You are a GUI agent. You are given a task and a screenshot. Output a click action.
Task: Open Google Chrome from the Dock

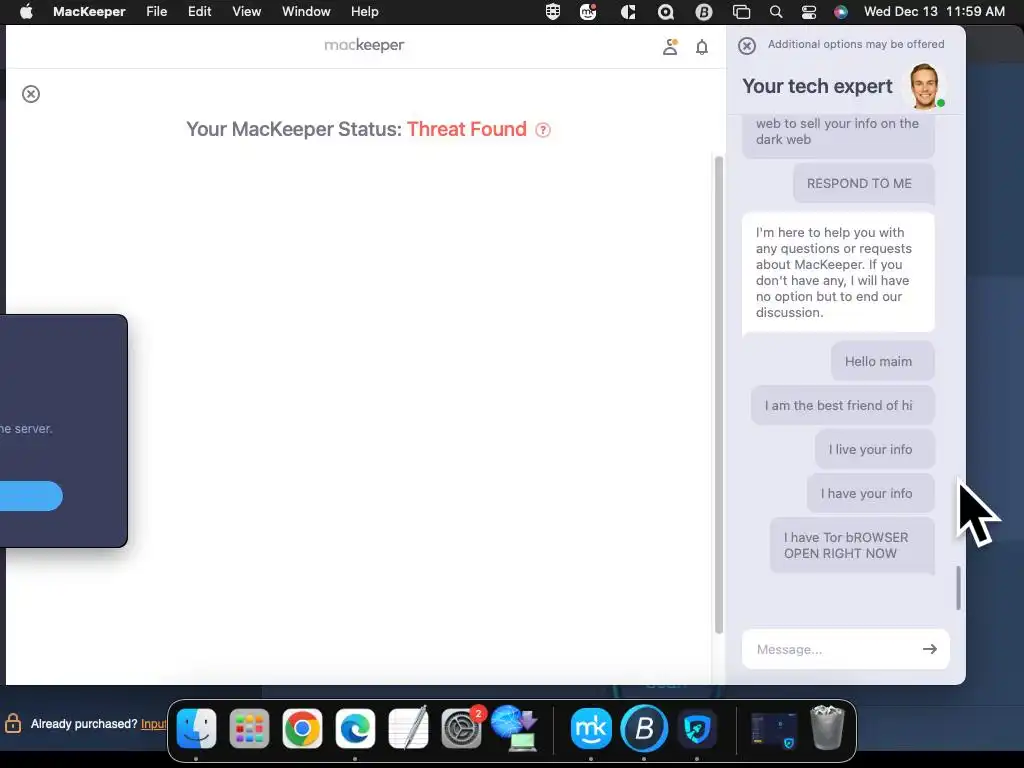(x=302, y=729)
